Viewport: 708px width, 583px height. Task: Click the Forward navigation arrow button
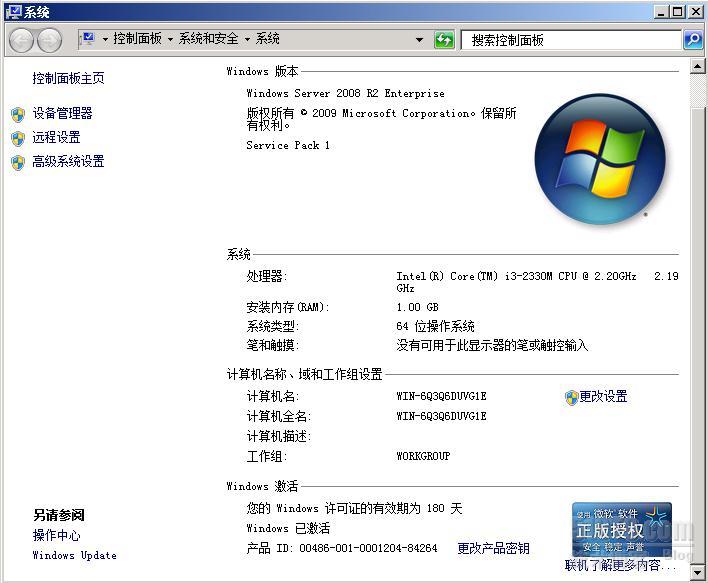click(x=49, y=41)
